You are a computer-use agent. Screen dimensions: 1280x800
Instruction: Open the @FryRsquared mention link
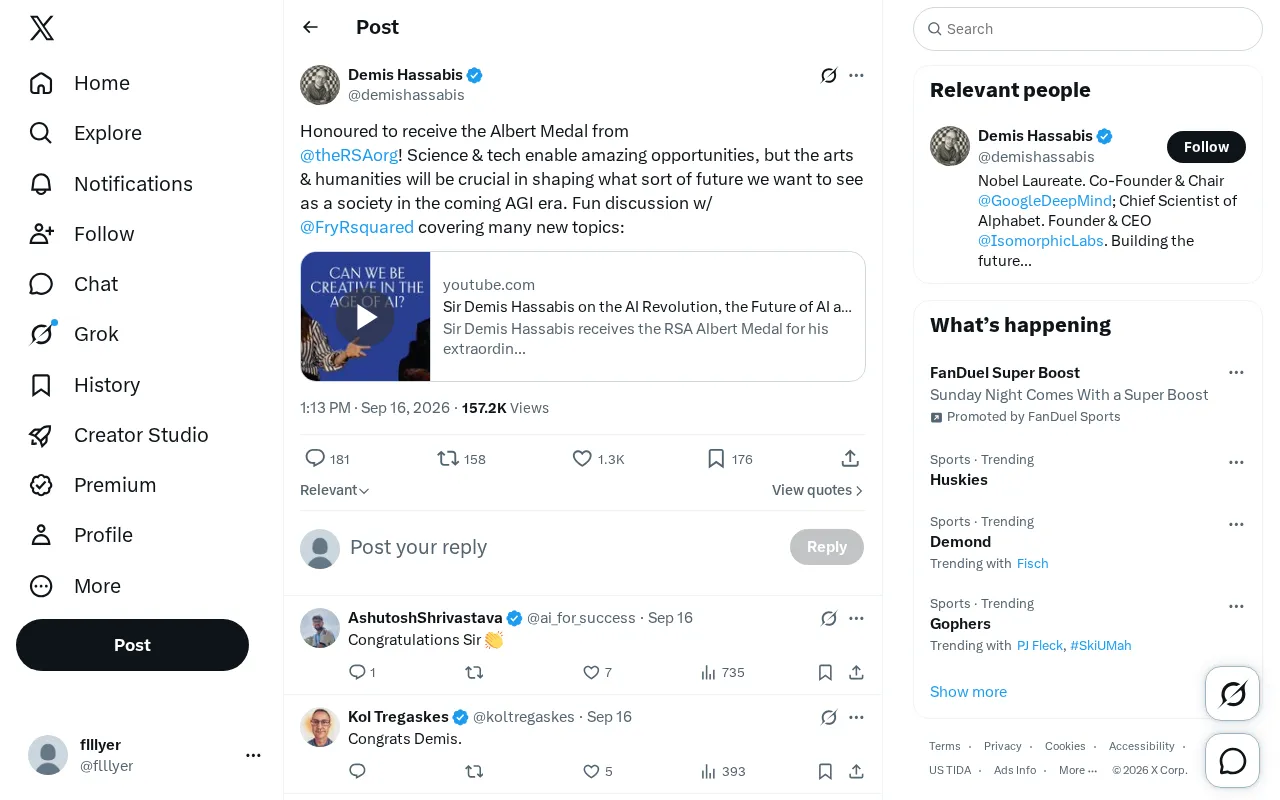pyautogui.click(x=357, y=227)
